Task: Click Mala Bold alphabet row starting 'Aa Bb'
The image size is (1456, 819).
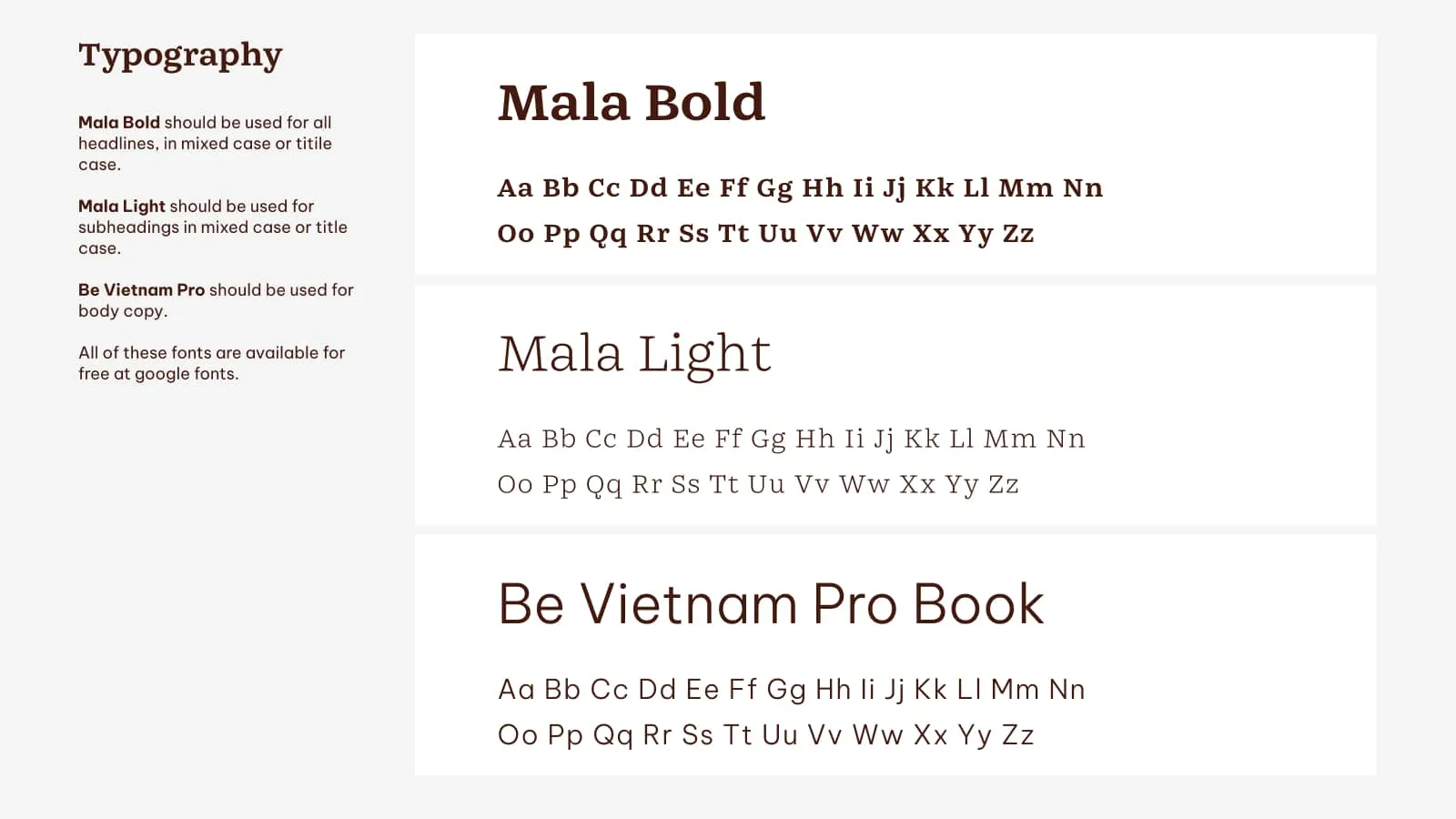Action: [x=799, y=188]
